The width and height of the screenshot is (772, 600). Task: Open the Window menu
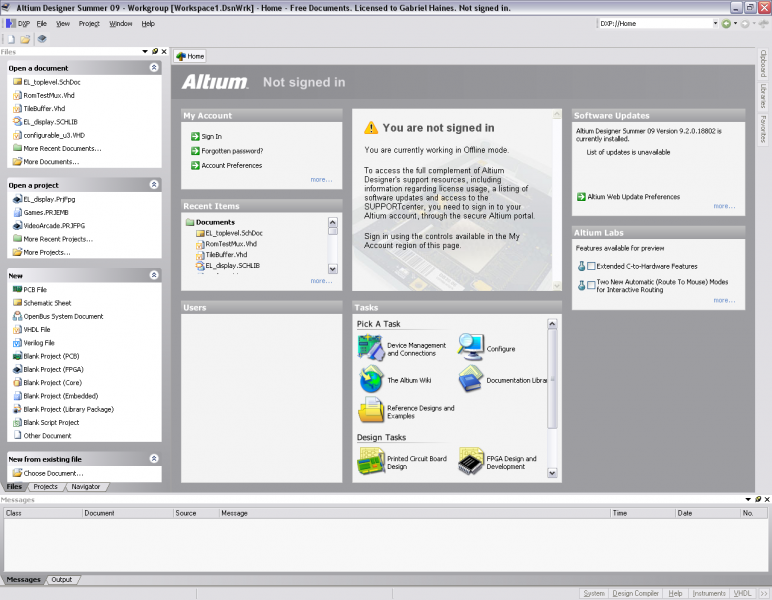pos(121,24)
